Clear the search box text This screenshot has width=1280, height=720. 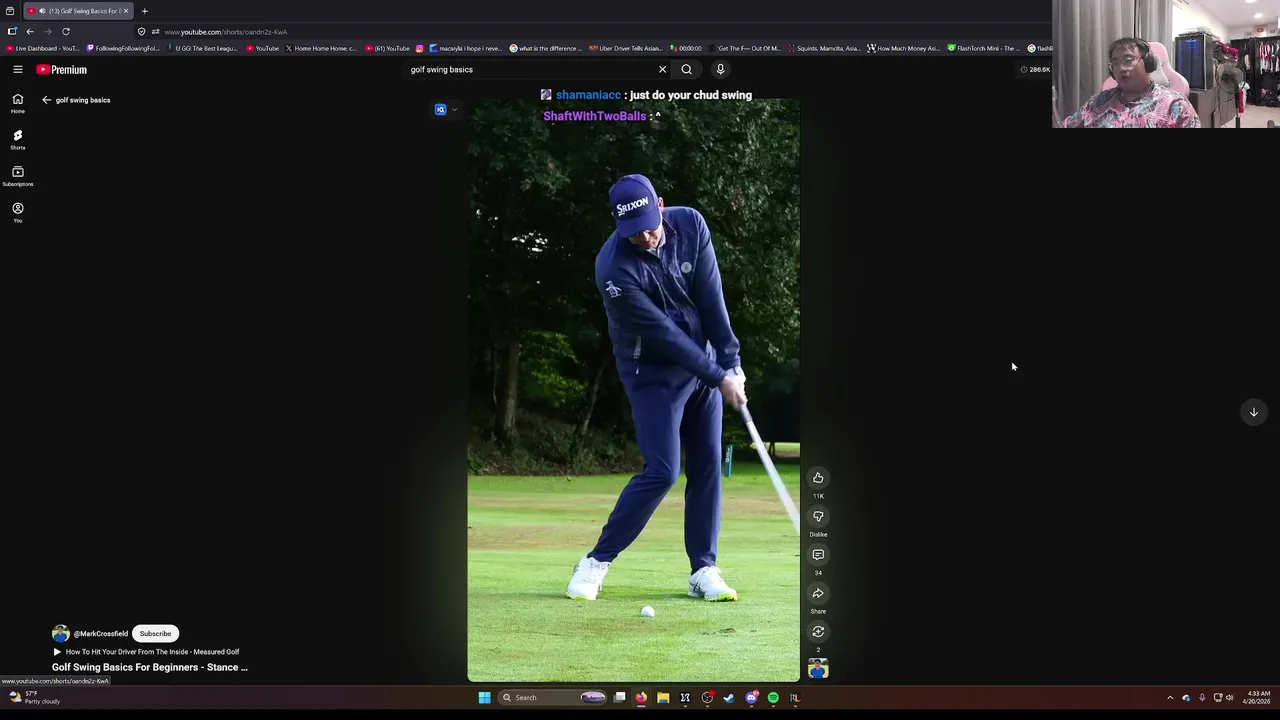662,69
